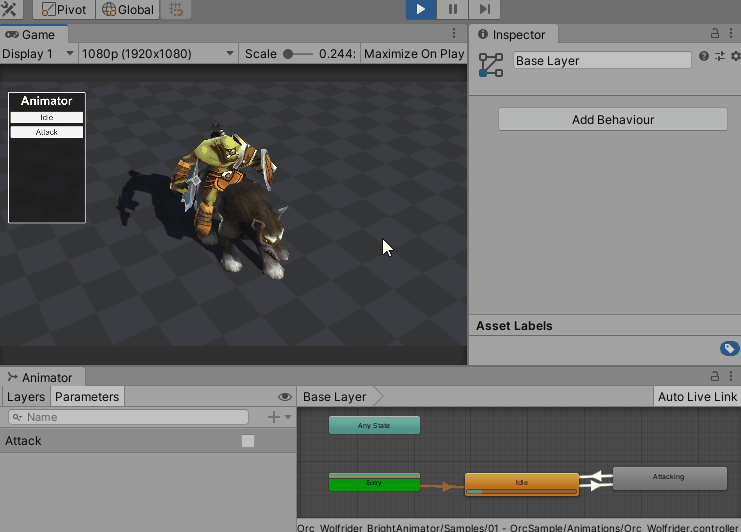This screenshot has width=741, height=532.
Task: Select the Entry node
Action: (x=374, y=482)
